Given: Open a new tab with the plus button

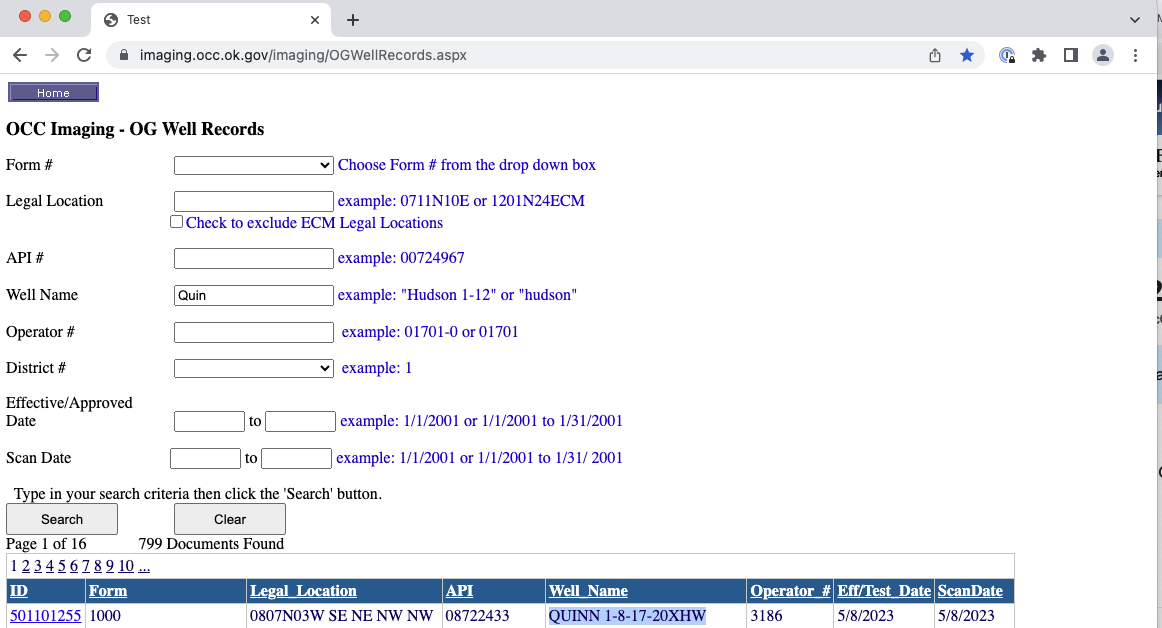Looking at the screenshot, I should pyautogui.click(x=353, y=20).
